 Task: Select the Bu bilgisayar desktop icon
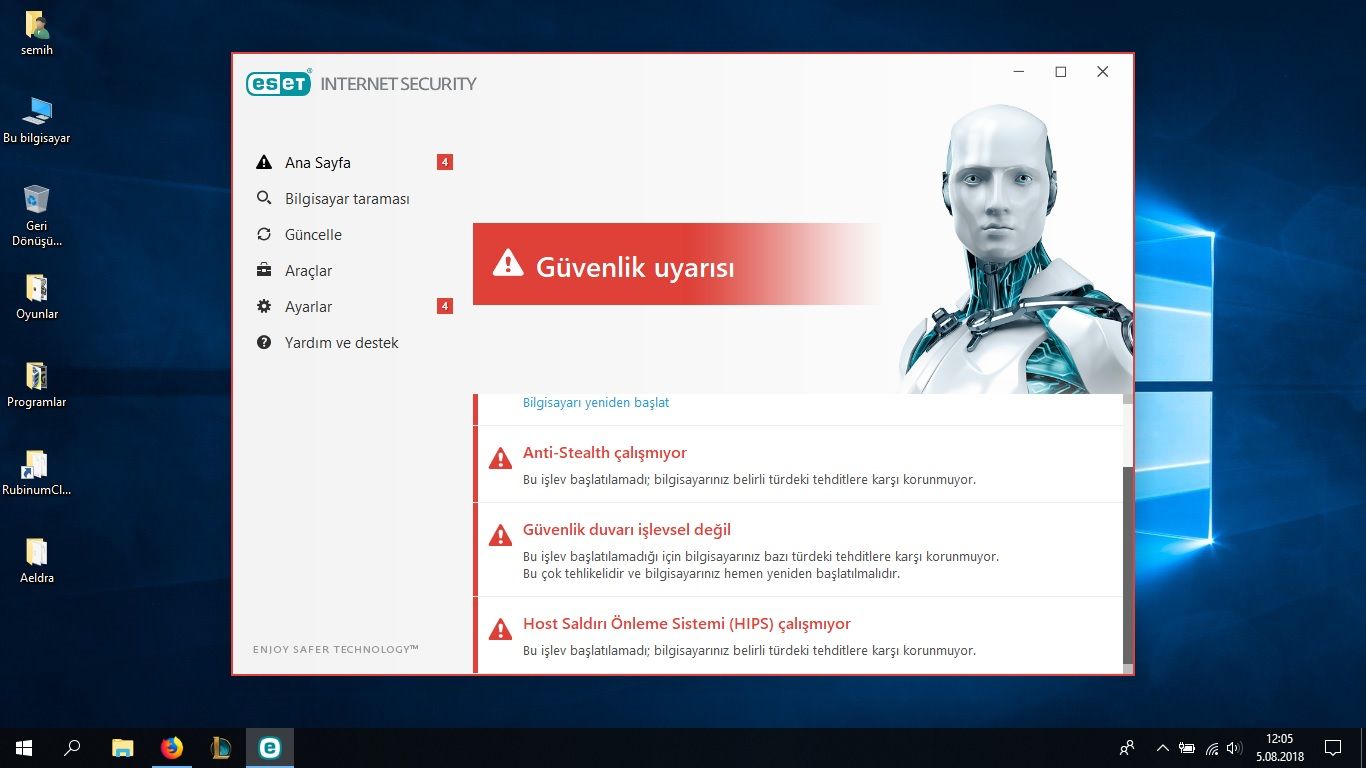tap(37, 121)
